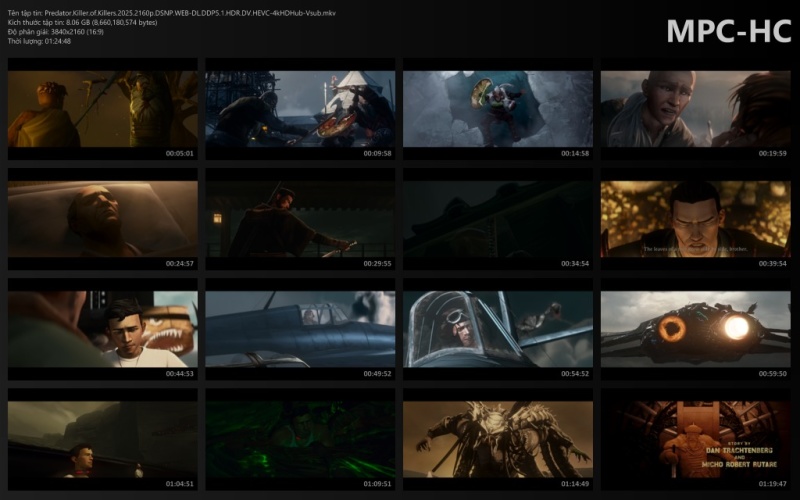Click the timestamp text 00:49:52
The width and height of the screenshot is (800, 500).
click(378, 374)
